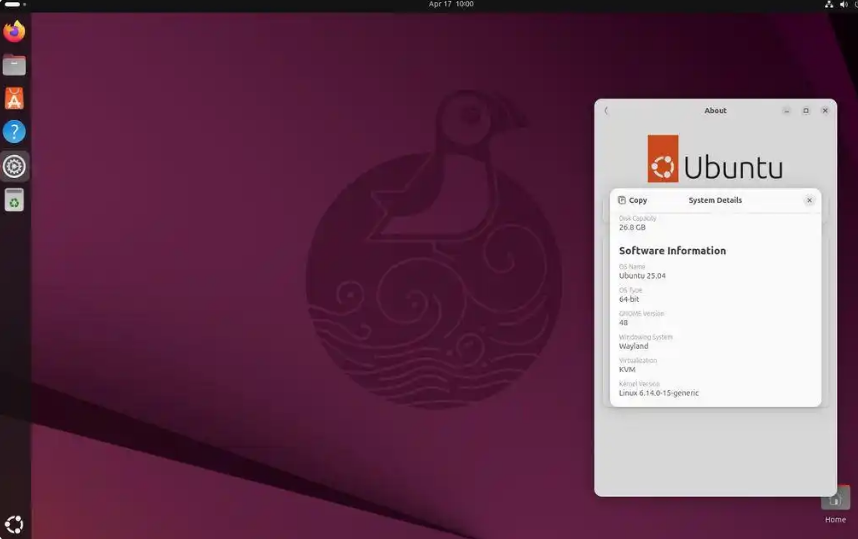858x539 pixels.
Task: Select the 'Linux 6.14.0-15-generic' kernel value
Action: [x=659, y=393]
